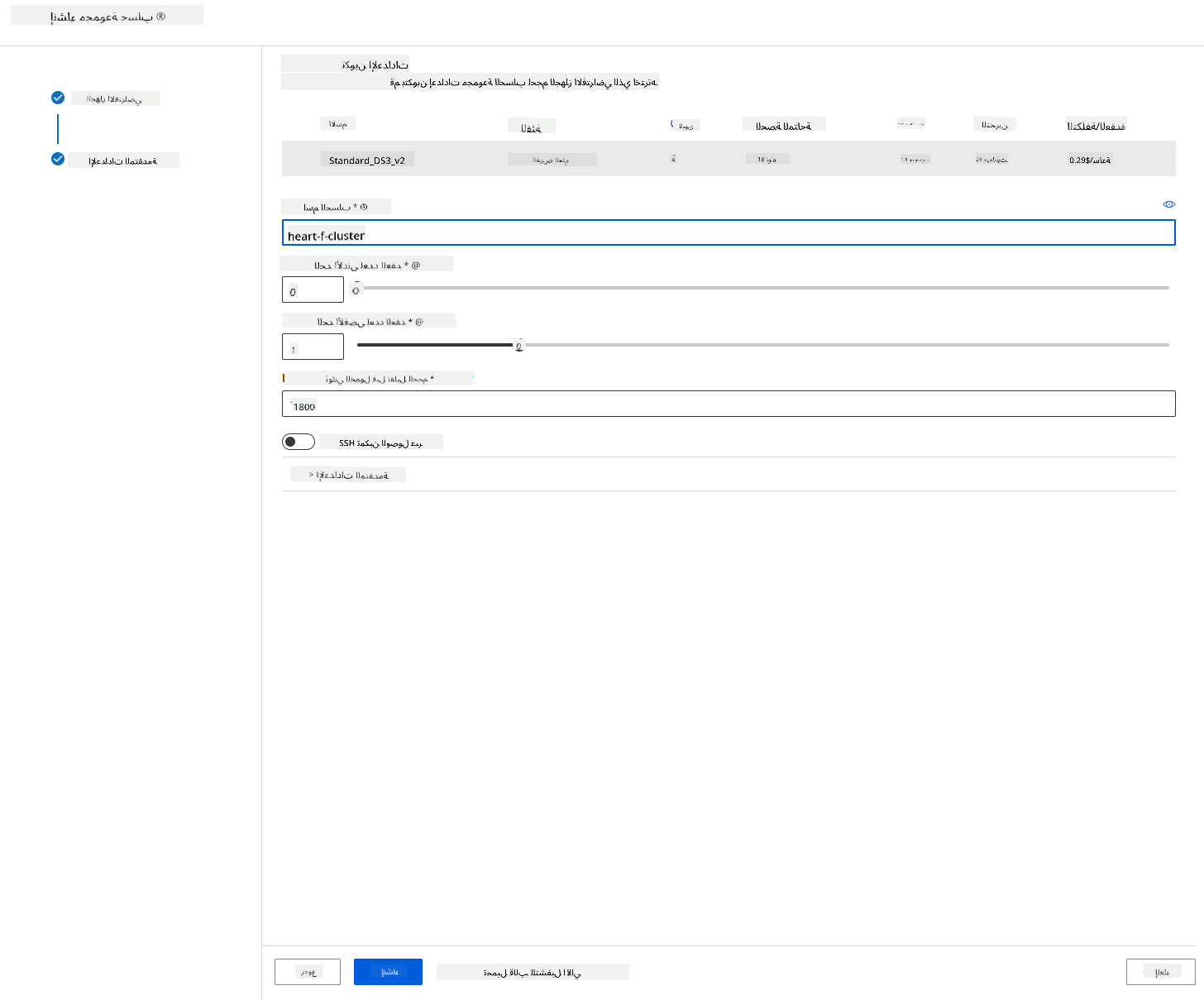Open the Virtual Machine step in the wizard sidebar
This screenshot has height=1000, width=1204.
point(114,98)
